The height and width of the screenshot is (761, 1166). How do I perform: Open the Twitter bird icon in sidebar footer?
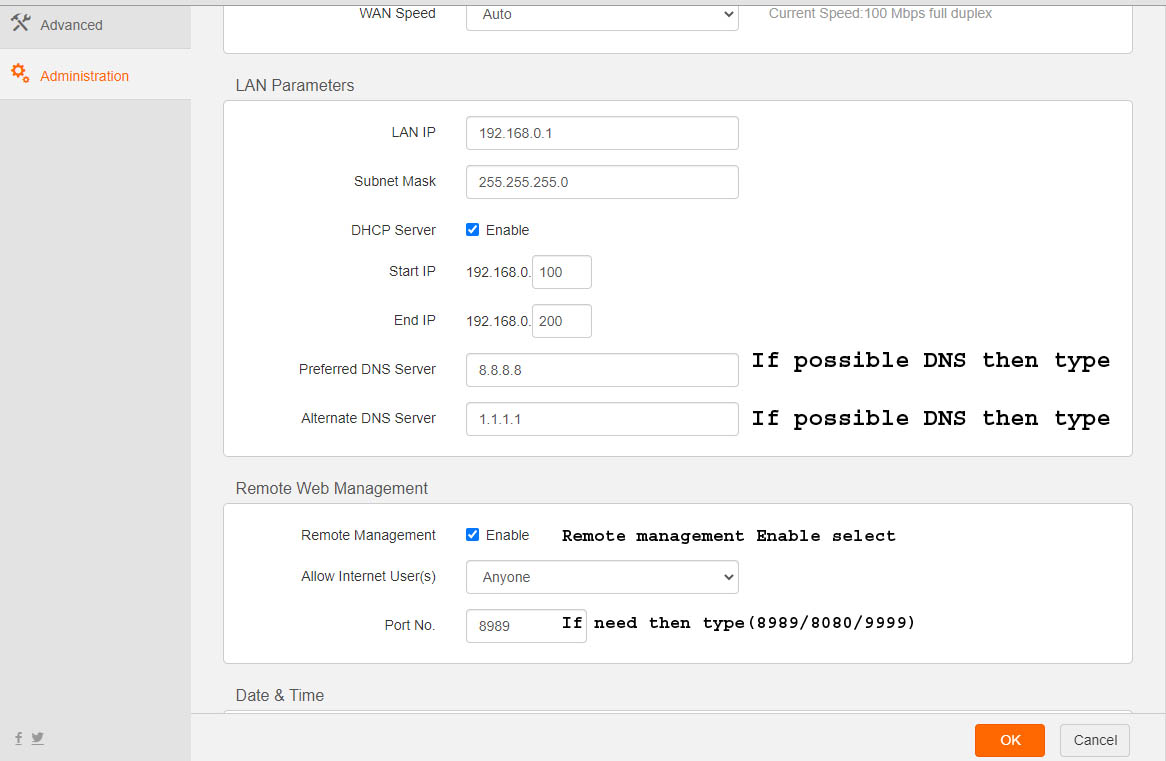(37, 739)
